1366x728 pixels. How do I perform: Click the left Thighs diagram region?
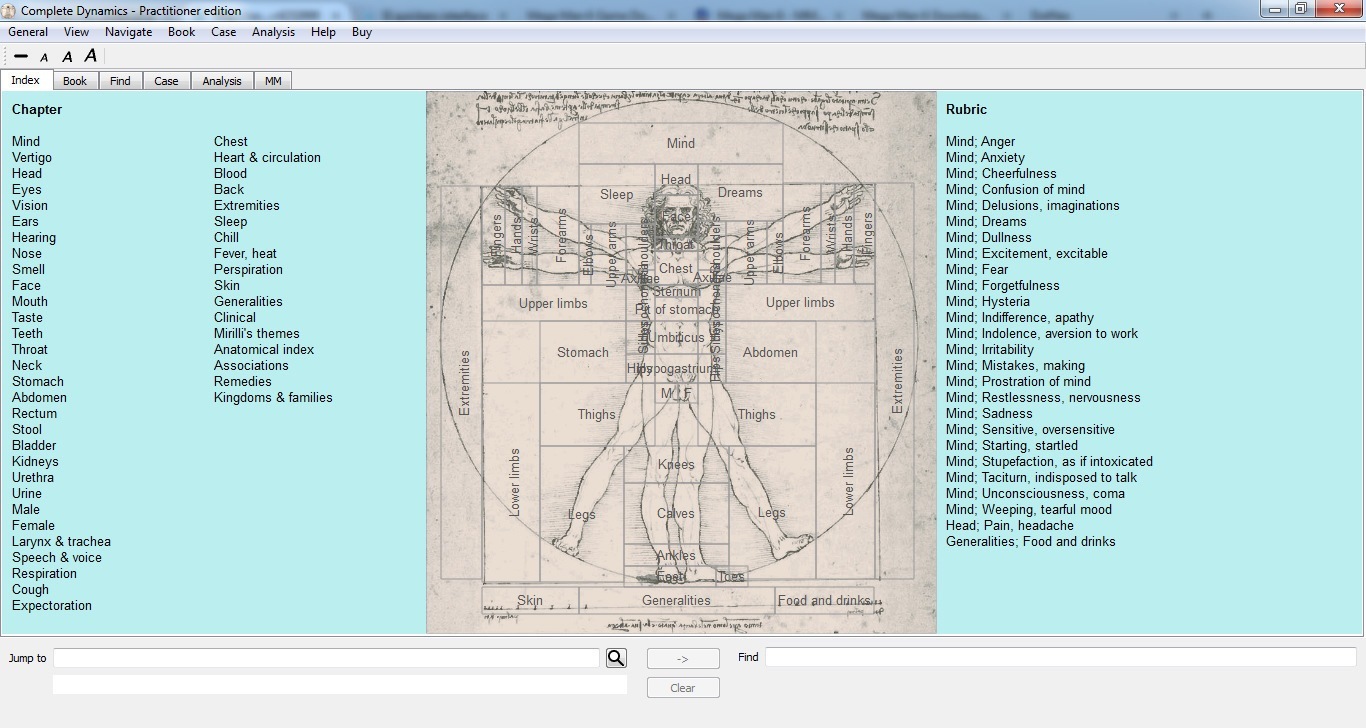pyautogui.click(x=596, y=414)
